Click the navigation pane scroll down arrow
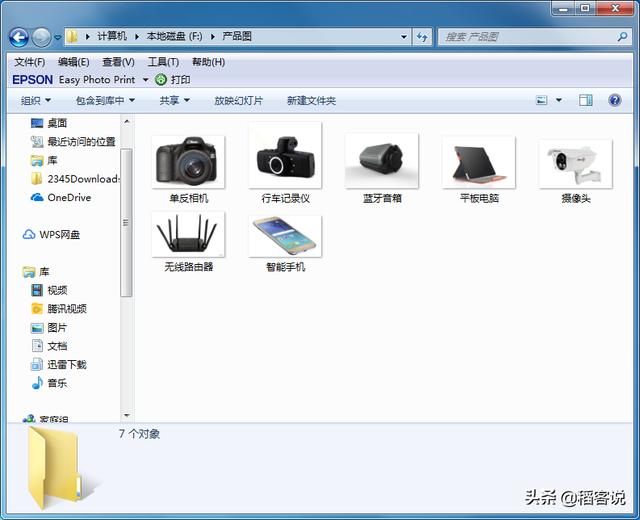 [127, 416]
